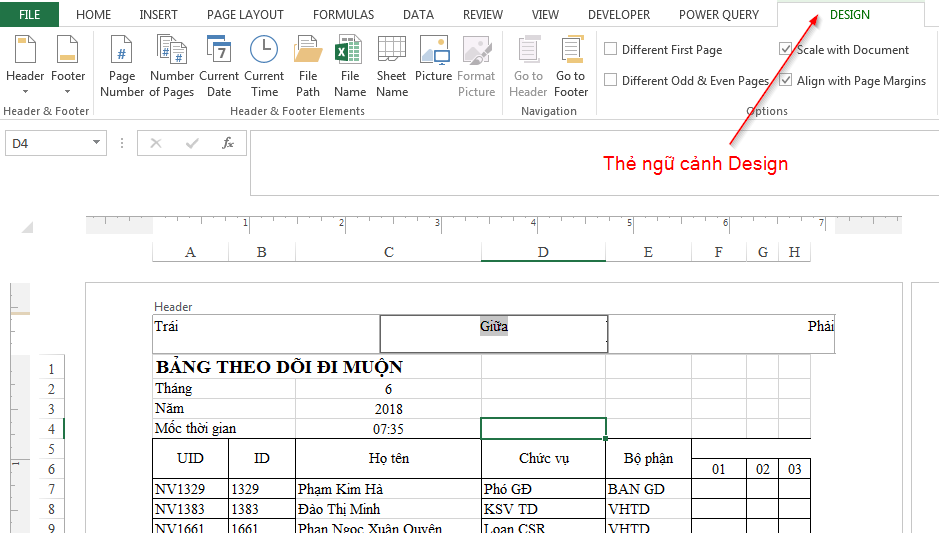Select the DESIGN contextual tab

tap(850, 14)
